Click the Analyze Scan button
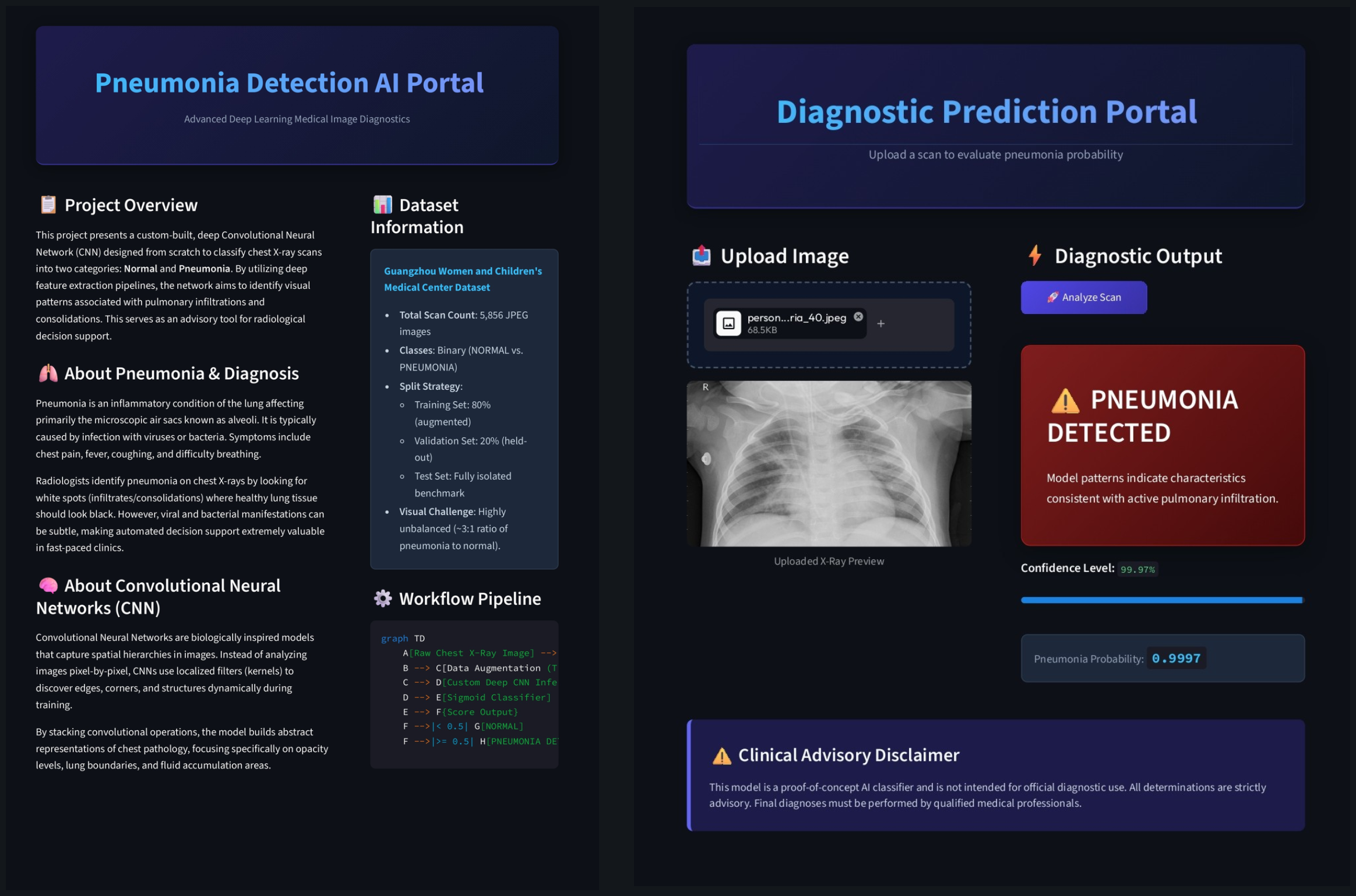Screen dimensions: 1356x896 point(1083,297)
